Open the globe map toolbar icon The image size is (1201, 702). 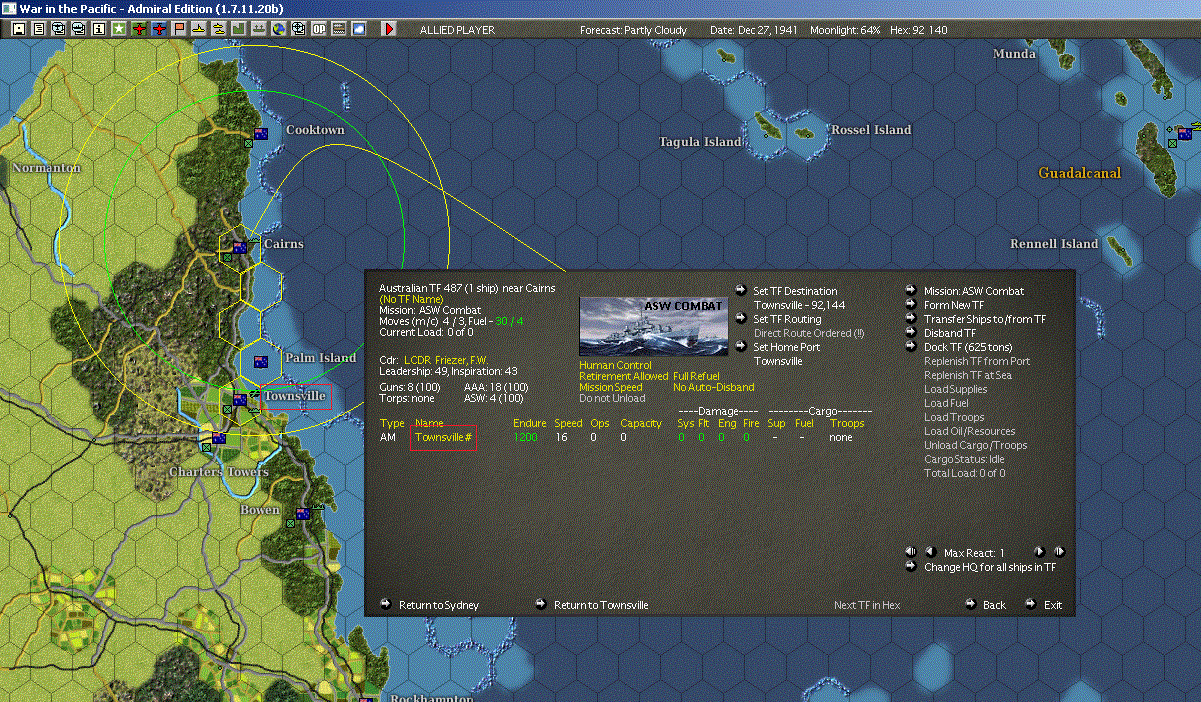pos(278,29)
